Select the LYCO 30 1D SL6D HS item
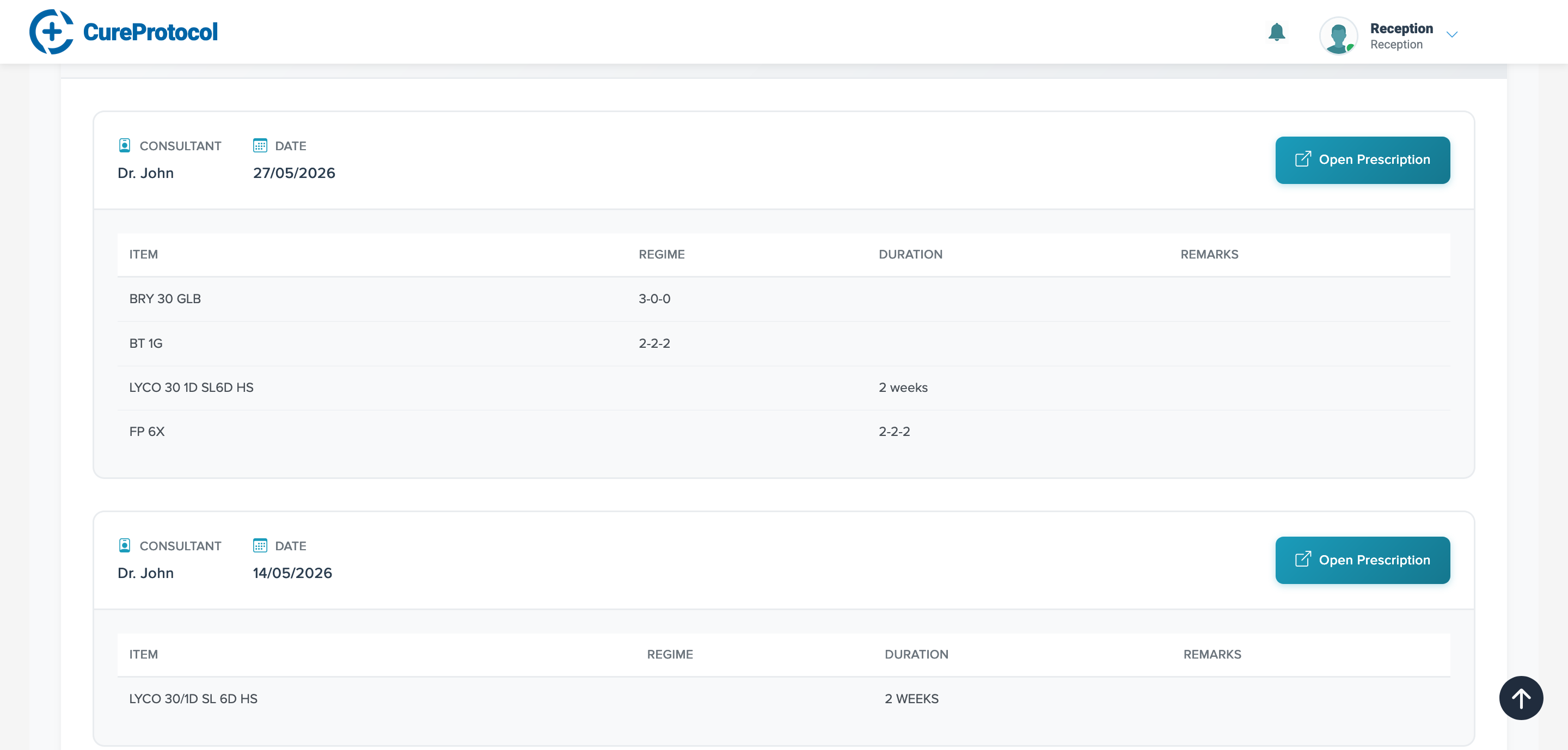The height and width of the screenshot is (750, 1568). coord(191,388)
